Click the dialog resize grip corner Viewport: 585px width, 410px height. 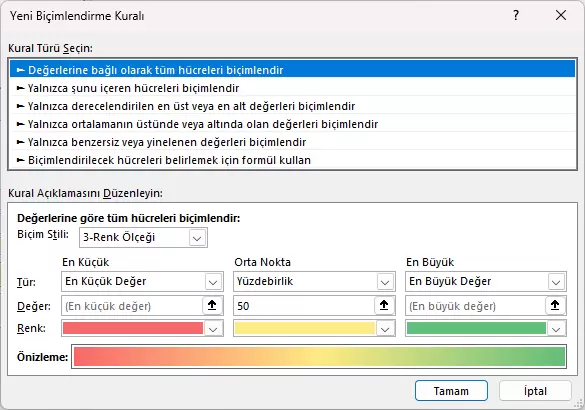(579, 404)
